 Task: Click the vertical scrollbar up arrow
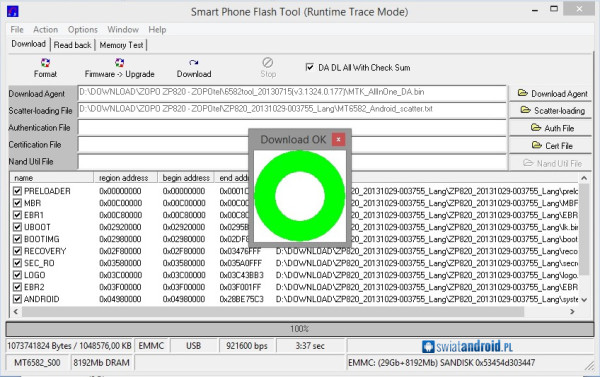click(x=584, y=178)
